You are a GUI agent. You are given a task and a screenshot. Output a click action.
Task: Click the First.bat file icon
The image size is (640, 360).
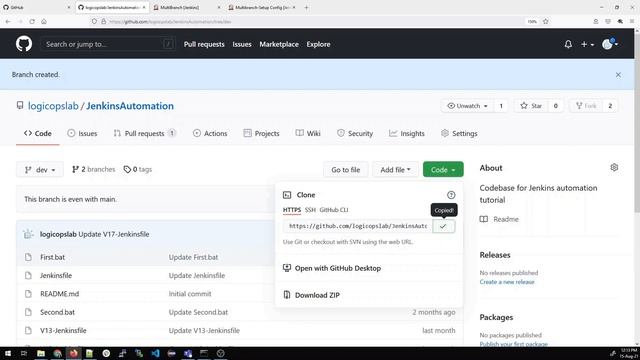(28, 257)
